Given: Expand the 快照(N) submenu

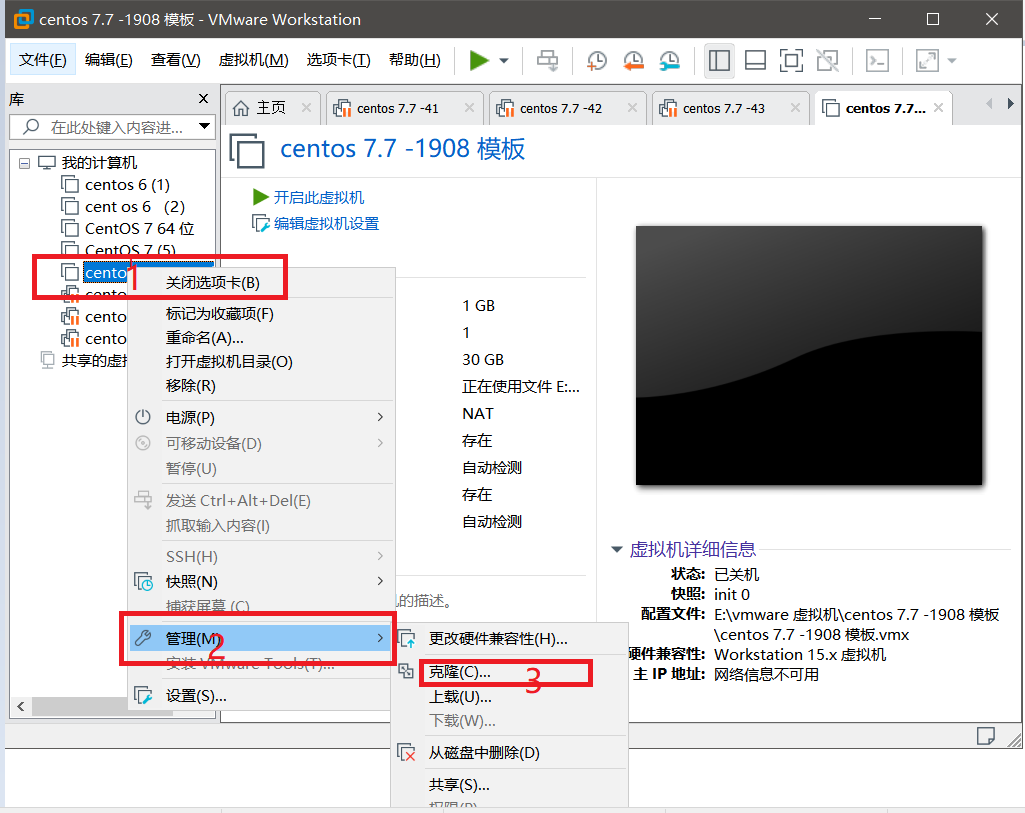Looking at the screenshot, I should (x=261, y=582).
